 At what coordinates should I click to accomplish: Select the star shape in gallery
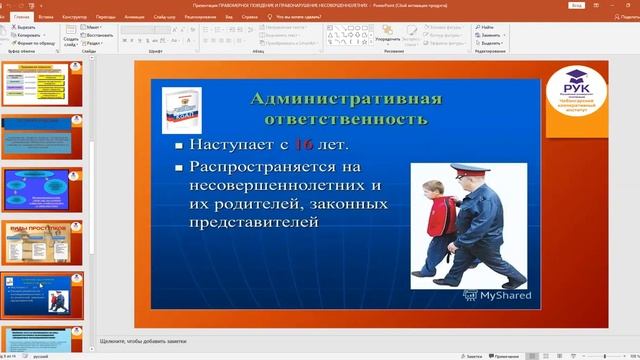tap(364, 42)
